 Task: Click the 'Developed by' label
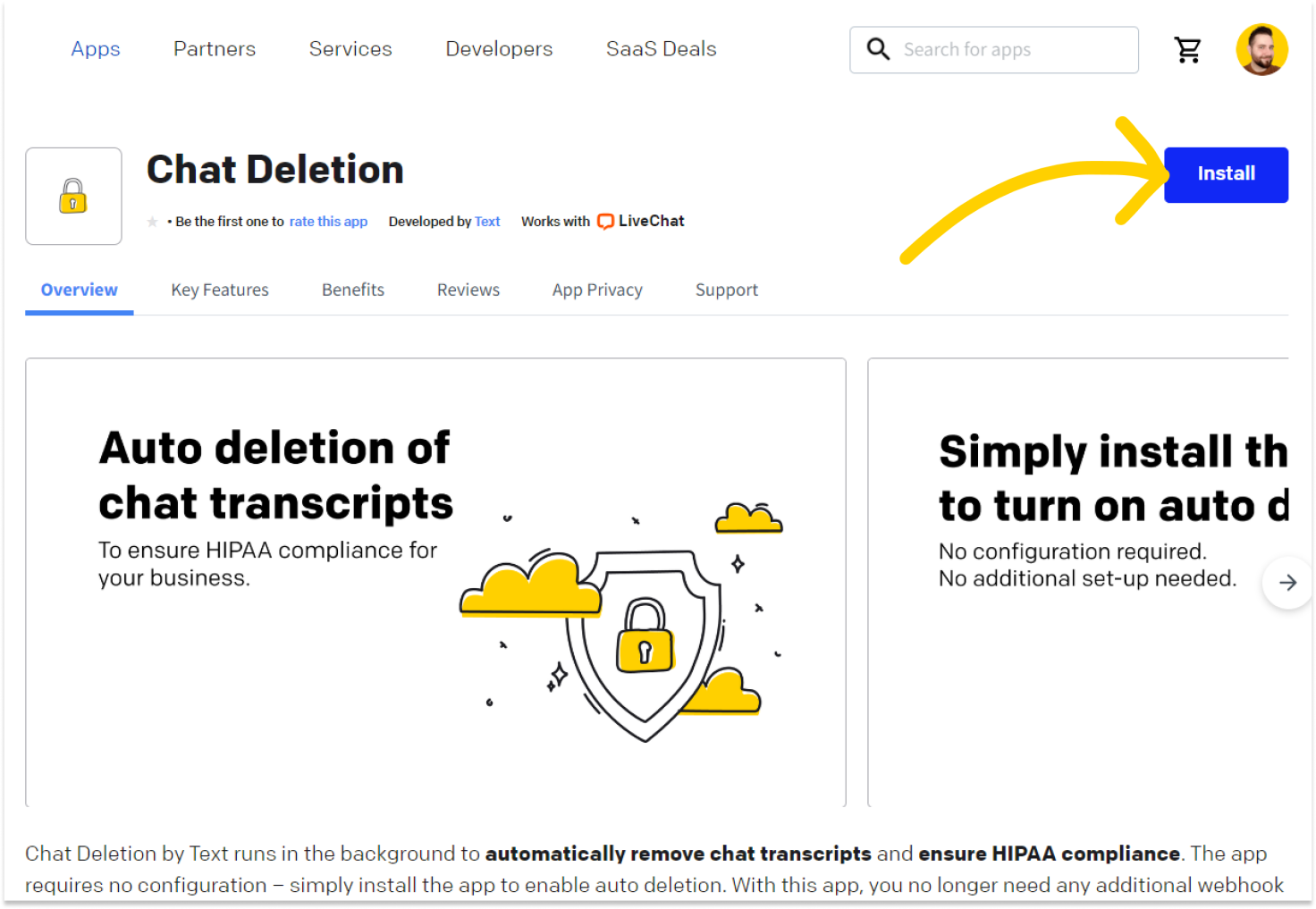(x=430, y=222)
